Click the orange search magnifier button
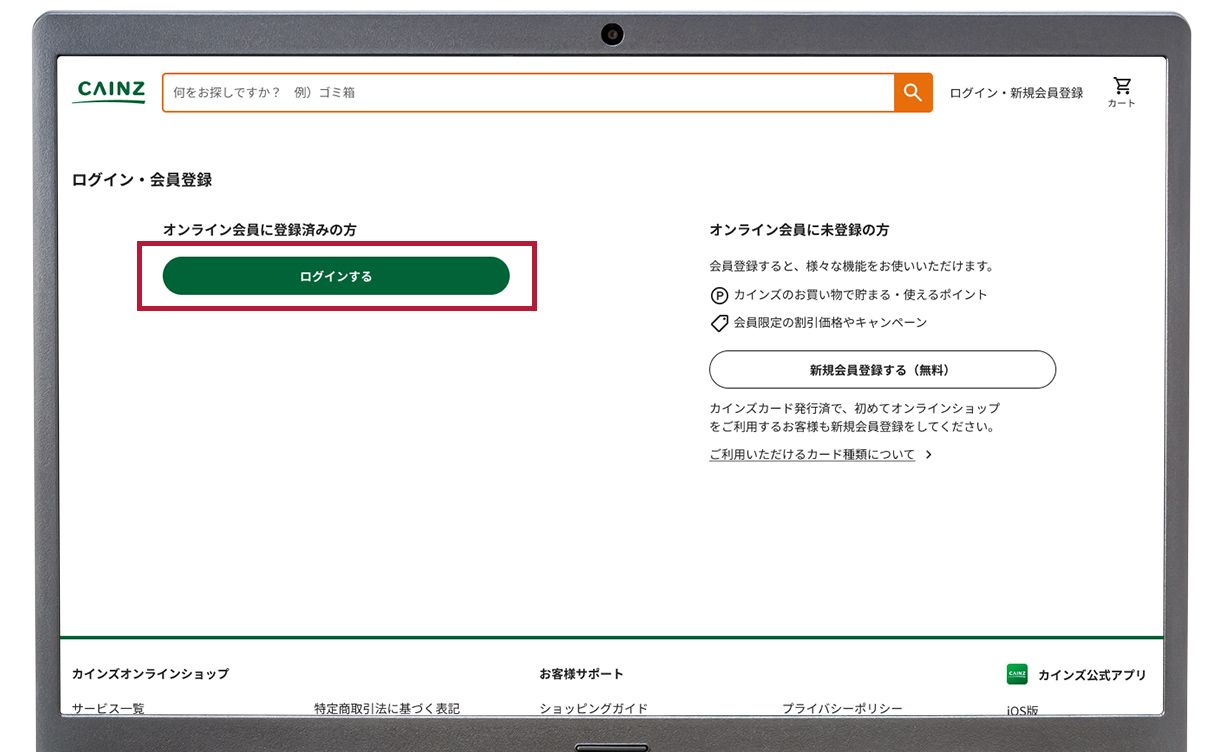The width and height of the screenshot is (1220, 752). pyautogui.click(x=913, y=92)
